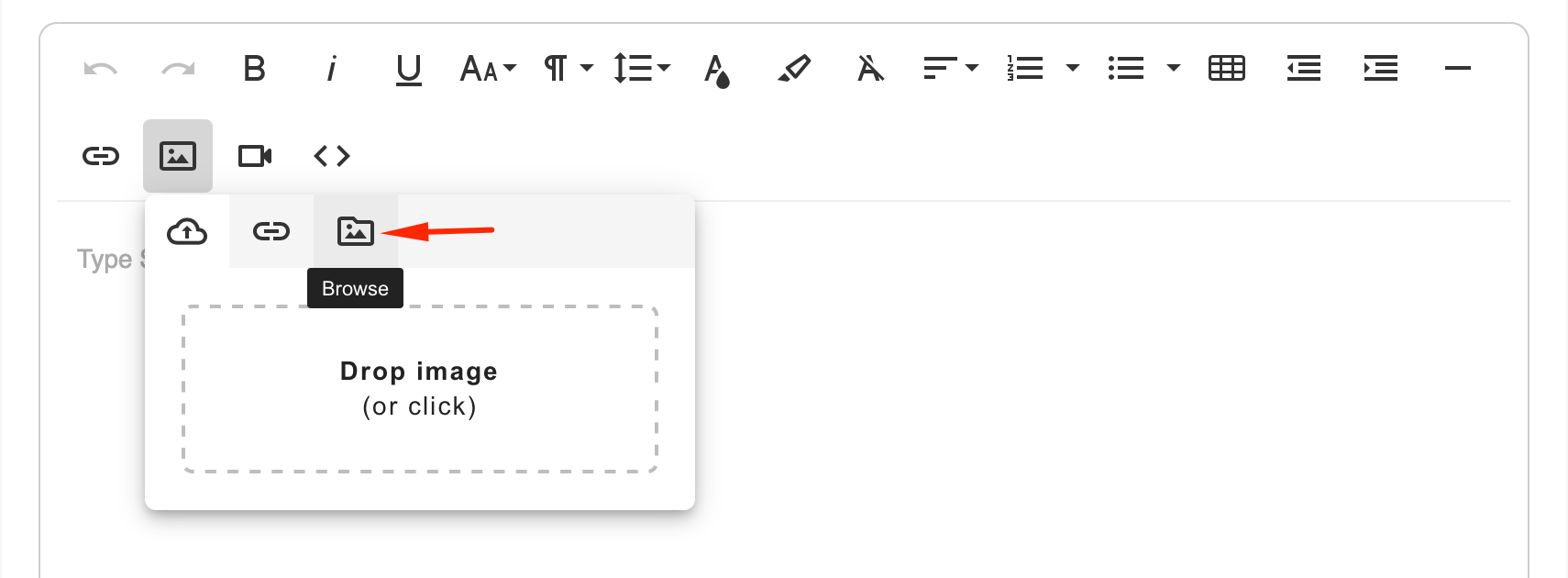Insert a horizontal line
Screen dimensions: 1568x578
tap(1458, 68)
